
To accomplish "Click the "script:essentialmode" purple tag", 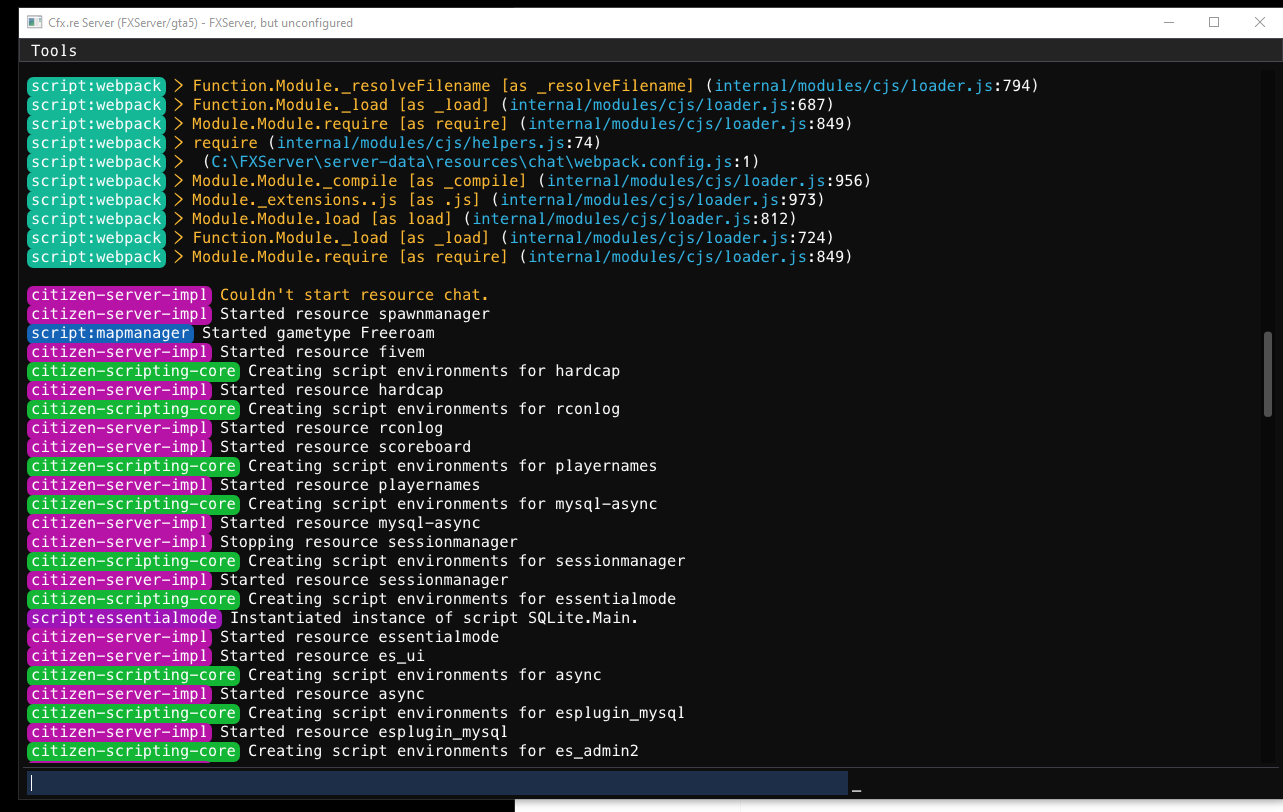I will click(x=124, y=618).
